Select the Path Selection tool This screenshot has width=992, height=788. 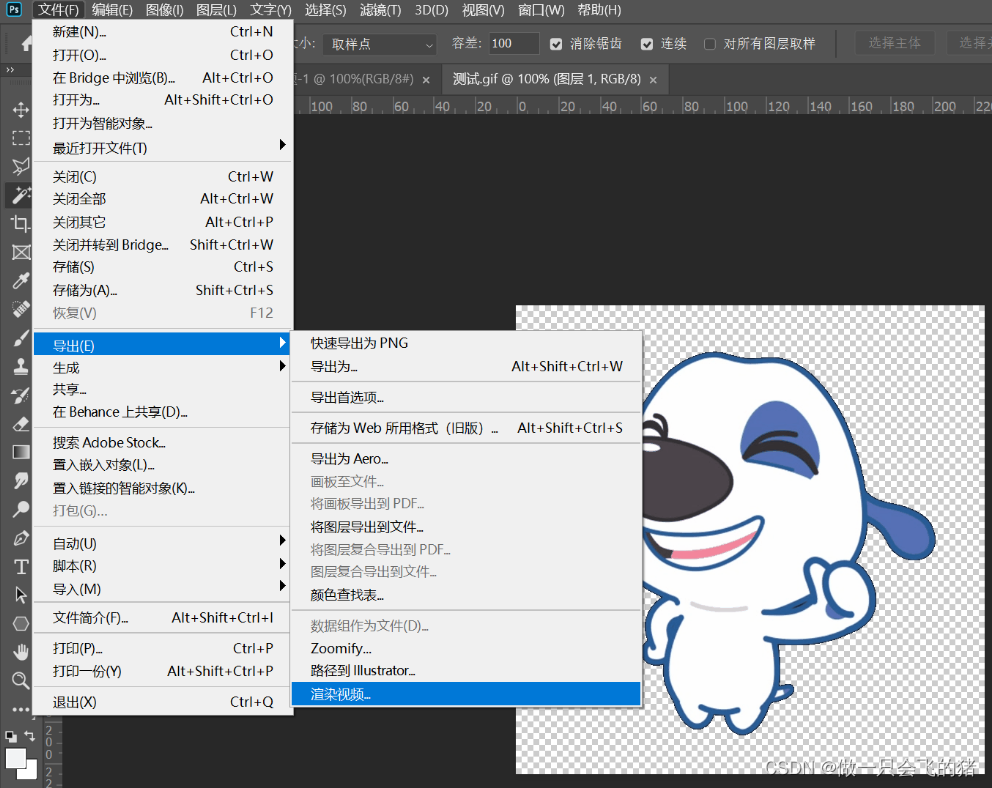(20, 595)
